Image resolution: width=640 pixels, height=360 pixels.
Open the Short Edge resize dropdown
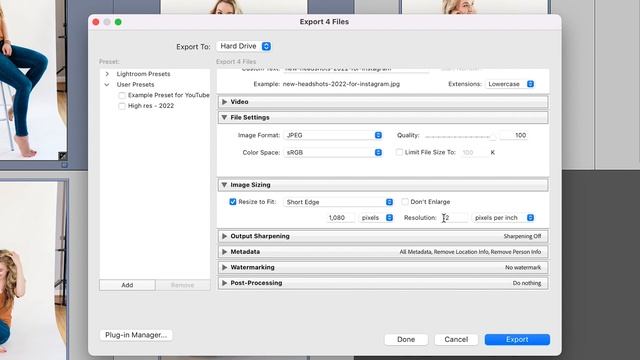(x=338, y=202)
